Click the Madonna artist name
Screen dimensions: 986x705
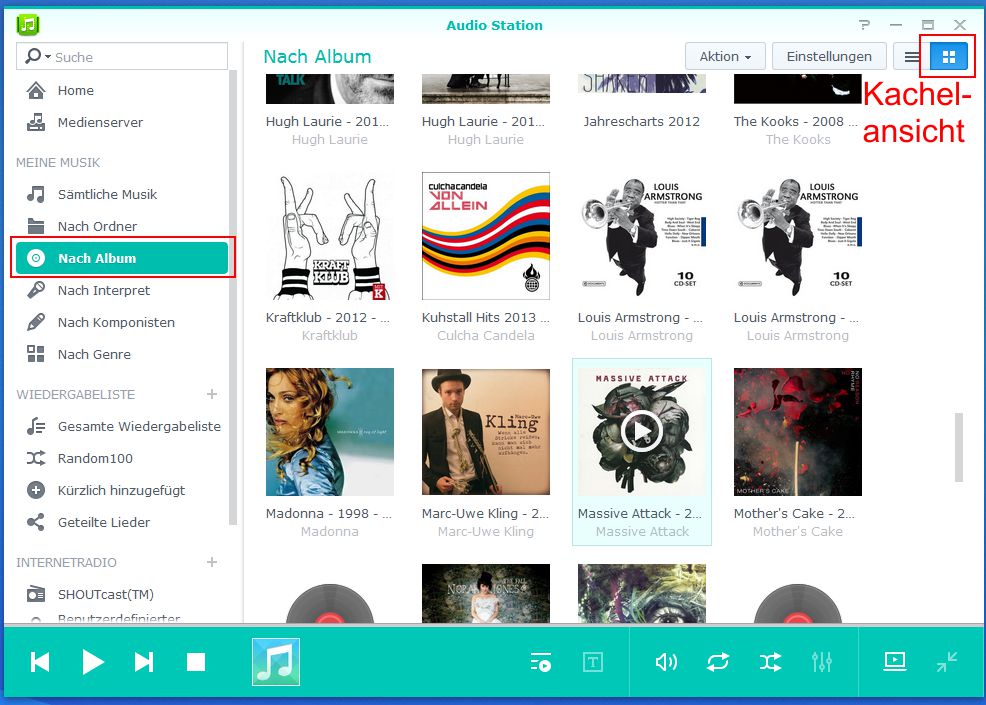coord(330,532)
